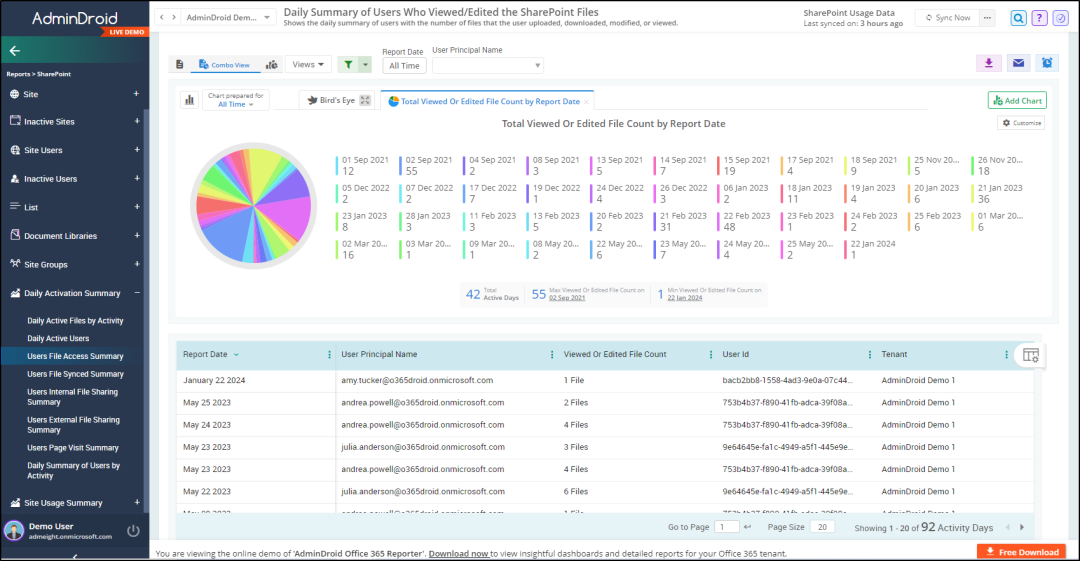The height and width of the screenshot is (561, 1080).
Task: Open the help question mark icon
Action: pos(1039,19)
